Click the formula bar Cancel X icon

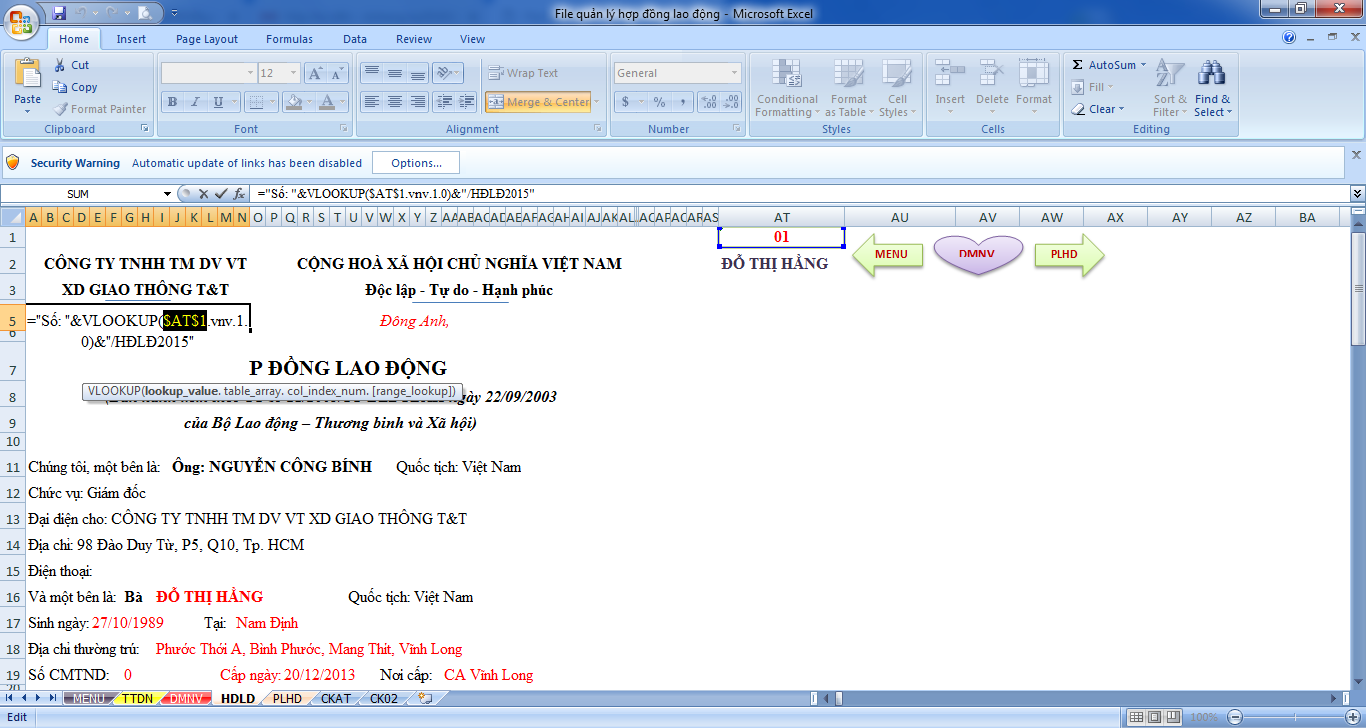[x=203, y=194]
